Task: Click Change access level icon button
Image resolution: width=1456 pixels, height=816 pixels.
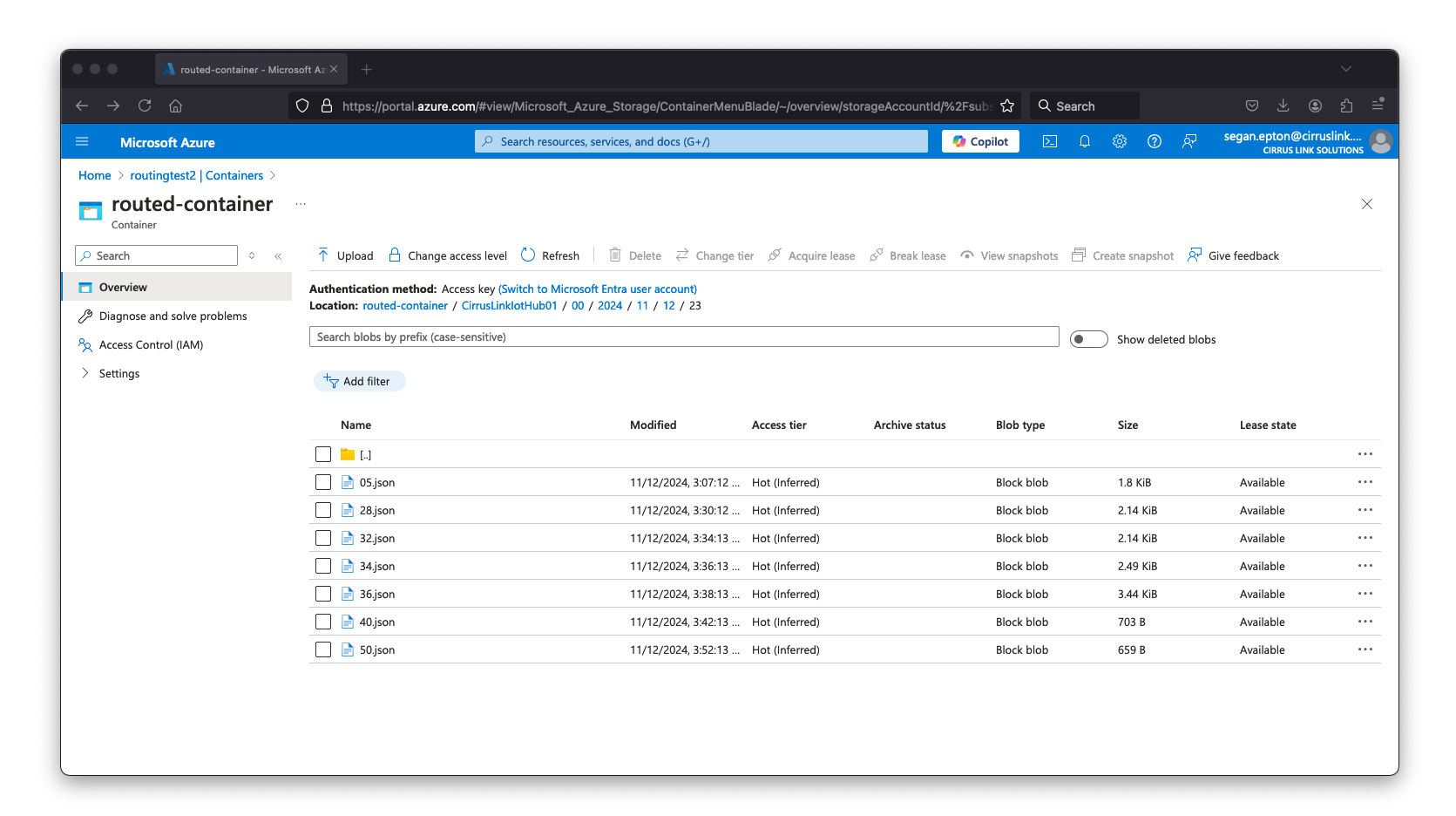Action: point(395,255)
